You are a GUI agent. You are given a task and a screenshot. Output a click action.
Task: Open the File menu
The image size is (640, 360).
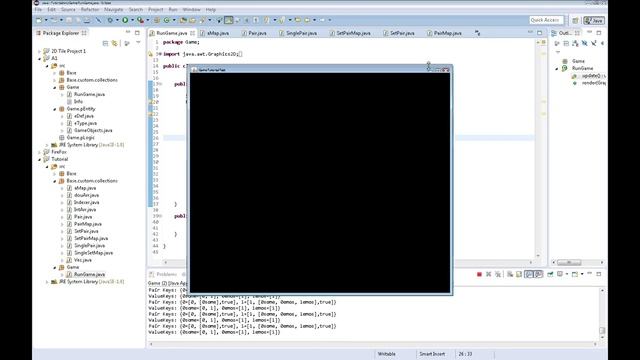click(x=38, y=9)
